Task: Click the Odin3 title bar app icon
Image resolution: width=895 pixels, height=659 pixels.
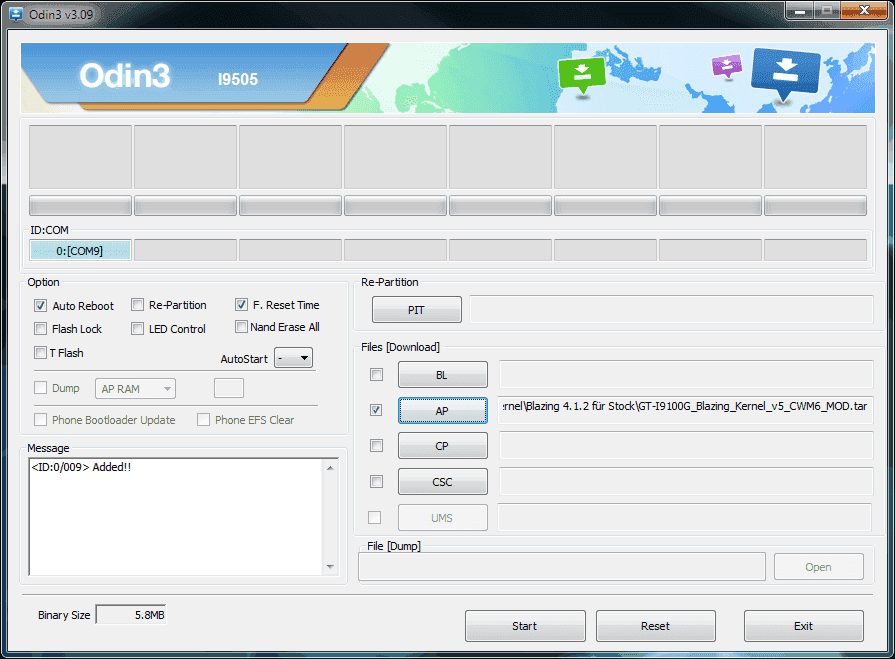Action: 15,14
